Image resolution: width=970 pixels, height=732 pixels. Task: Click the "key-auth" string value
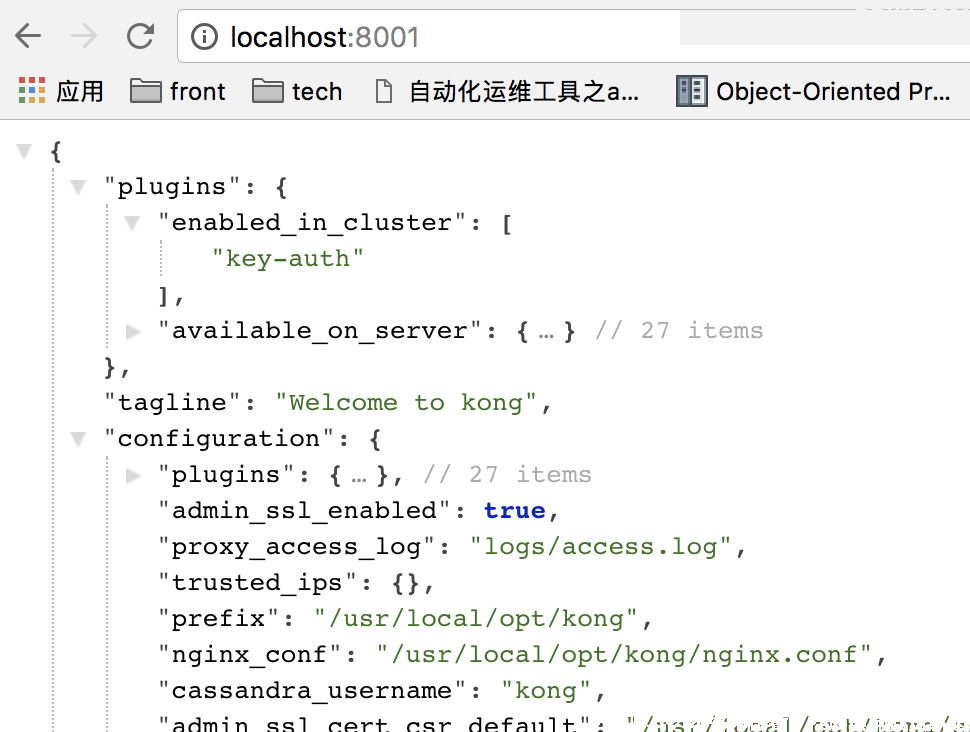coord(288,258)
